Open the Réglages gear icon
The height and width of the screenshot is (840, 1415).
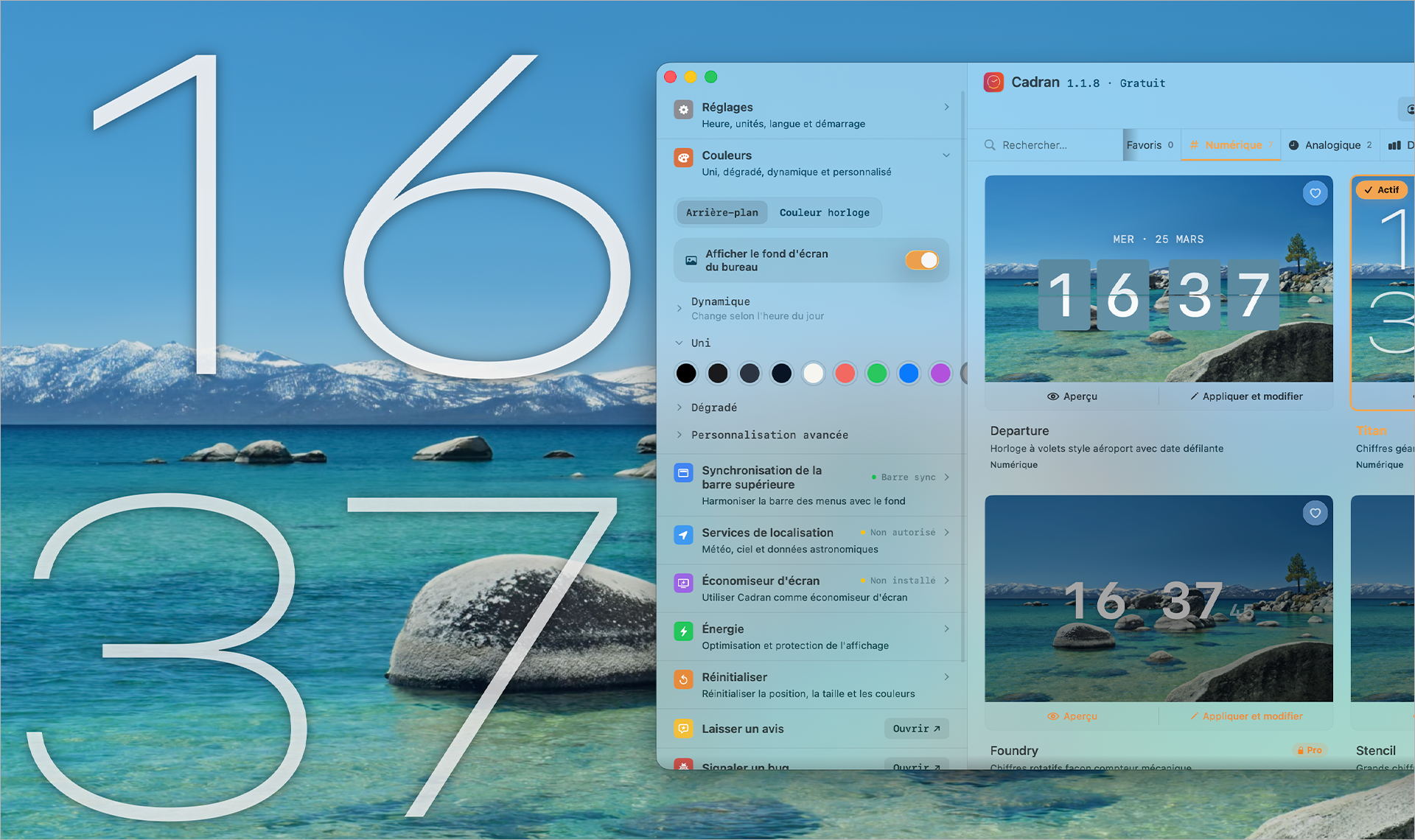683,109
